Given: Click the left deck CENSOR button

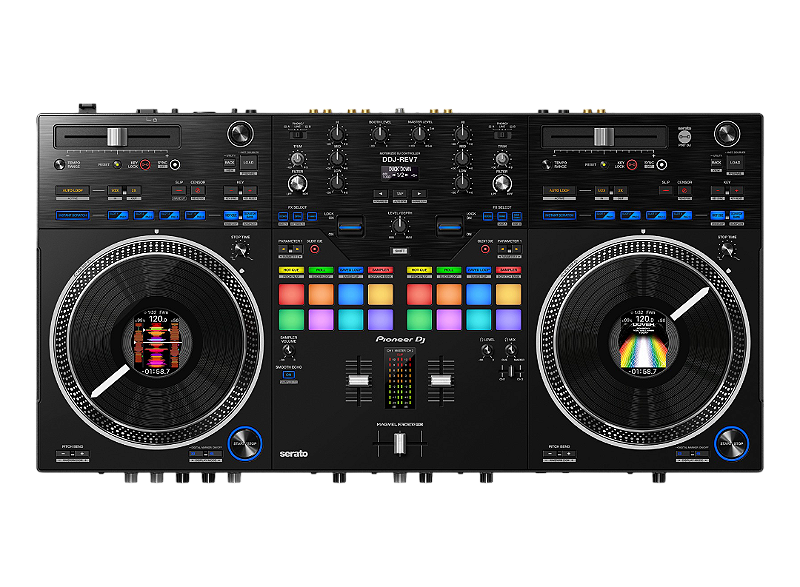Looking at the screenshot, I should [x=198, y=191].
